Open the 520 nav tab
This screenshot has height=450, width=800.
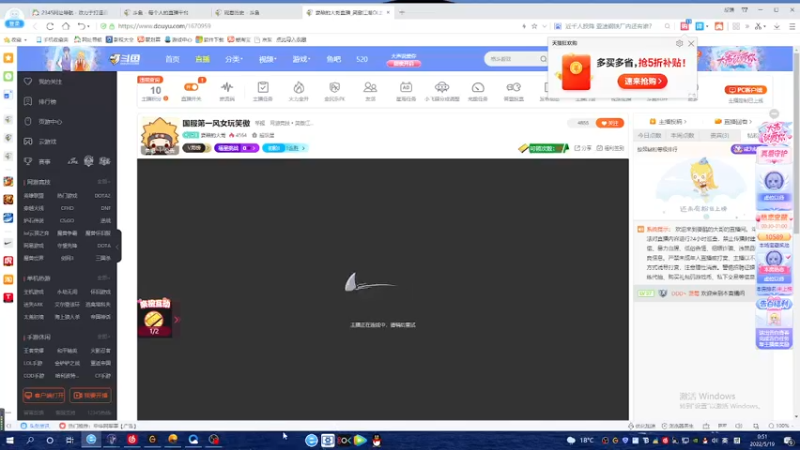pyautogui.click(x=362, y=59)
